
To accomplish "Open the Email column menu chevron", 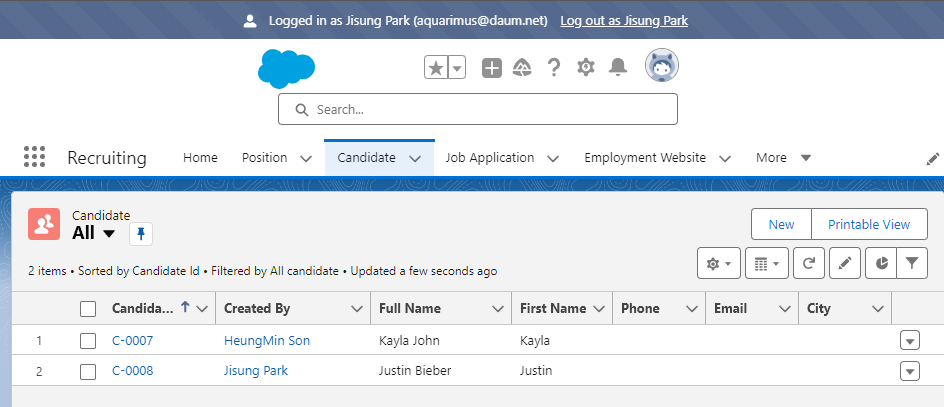I will coord(784,309).
